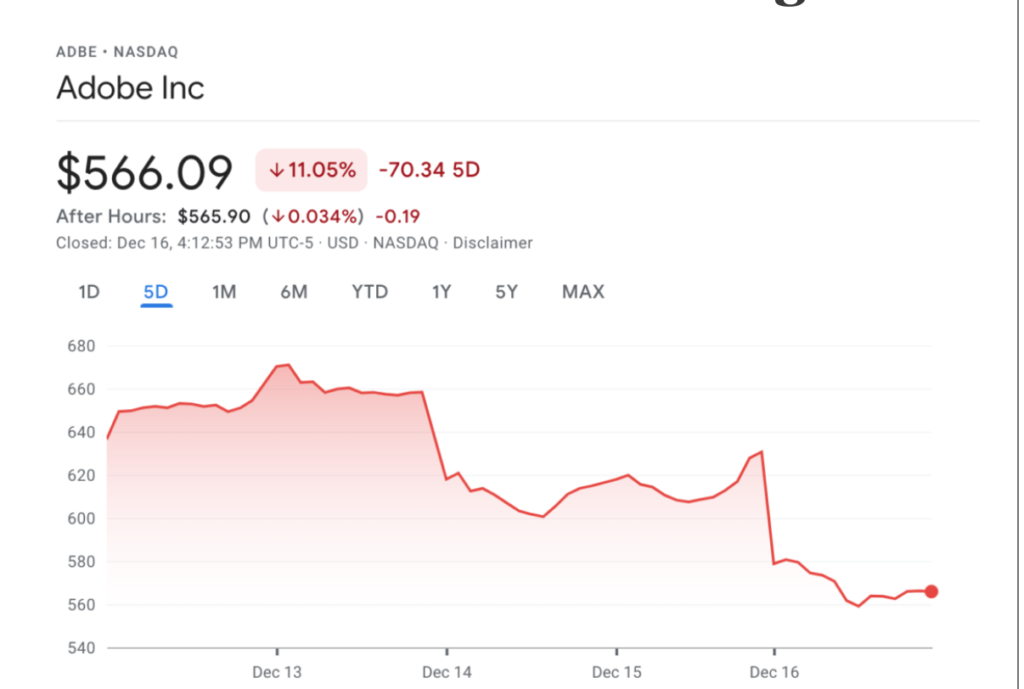
Task: Switch the chart to the 6M range
Action: pos(294,292)
